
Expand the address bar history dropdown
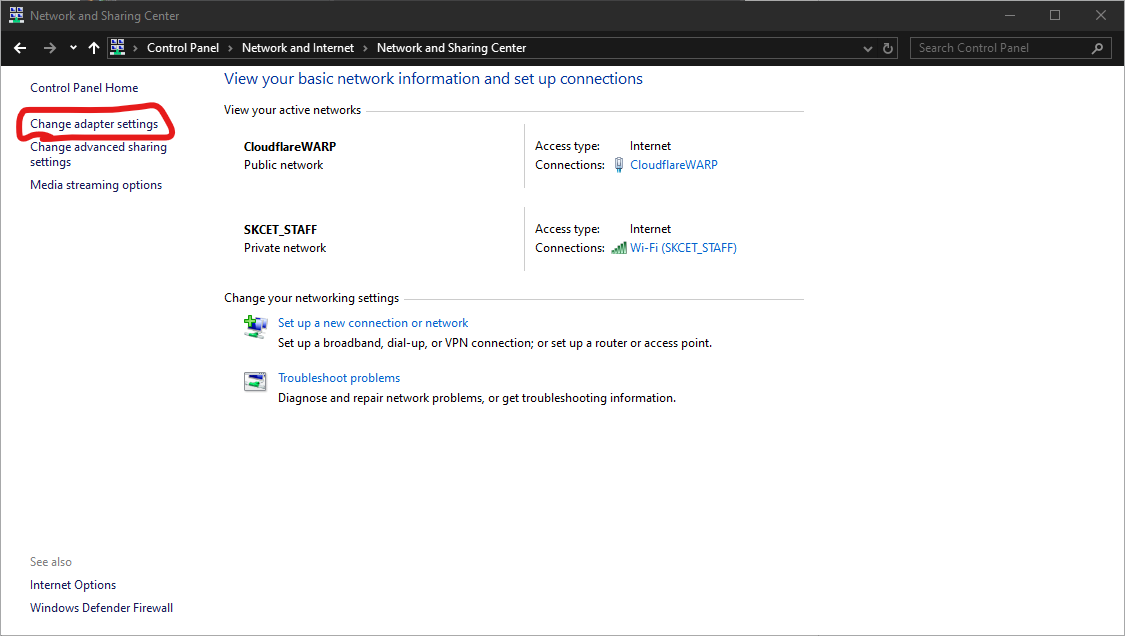tap(867, 48)
